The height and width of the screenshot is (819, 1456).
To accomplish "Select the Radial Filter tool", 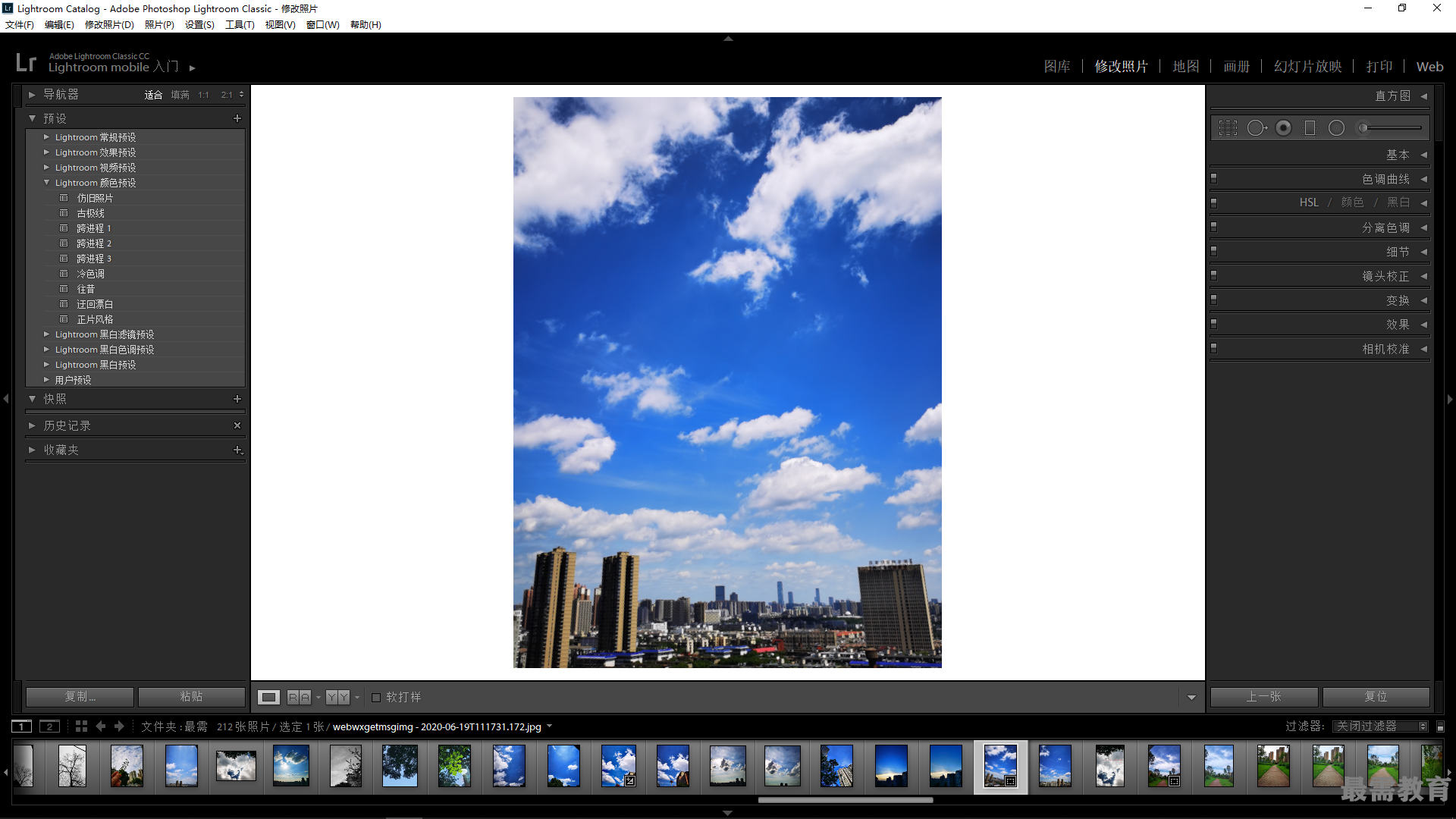I will [1336, 128].
